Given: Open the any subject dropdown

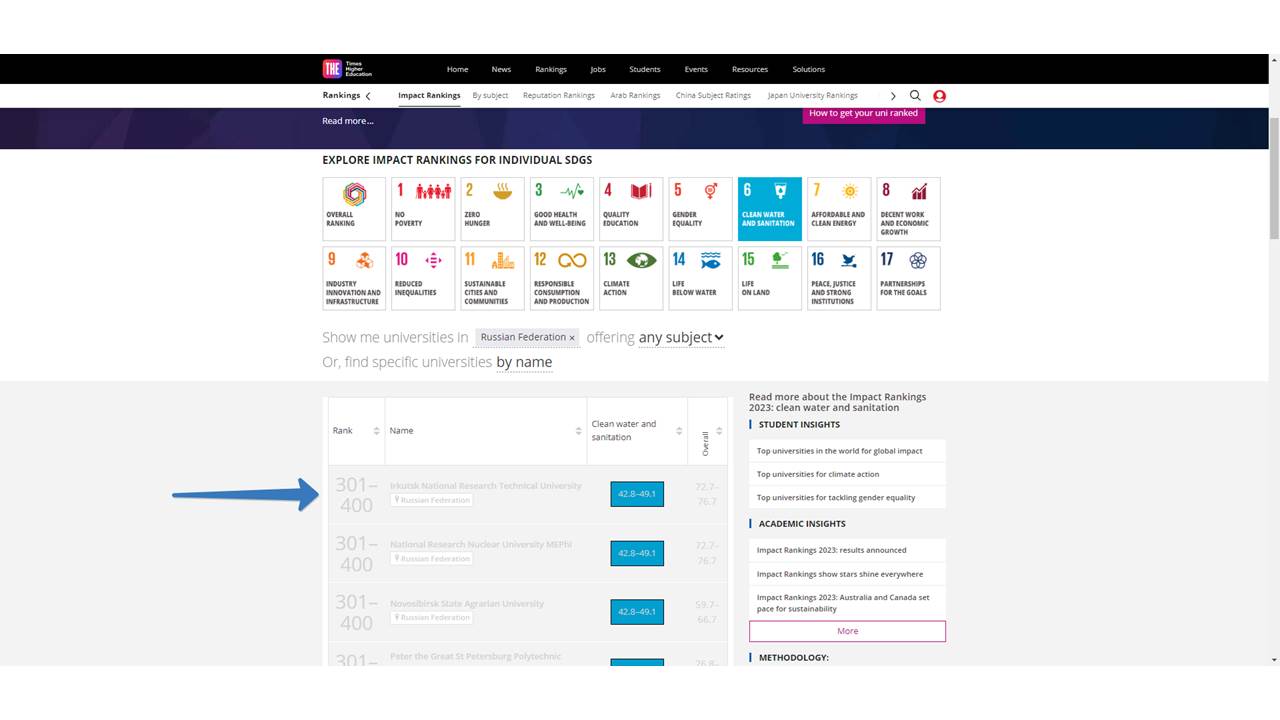Looking at the screenshot, I should (x=681, y=337).
